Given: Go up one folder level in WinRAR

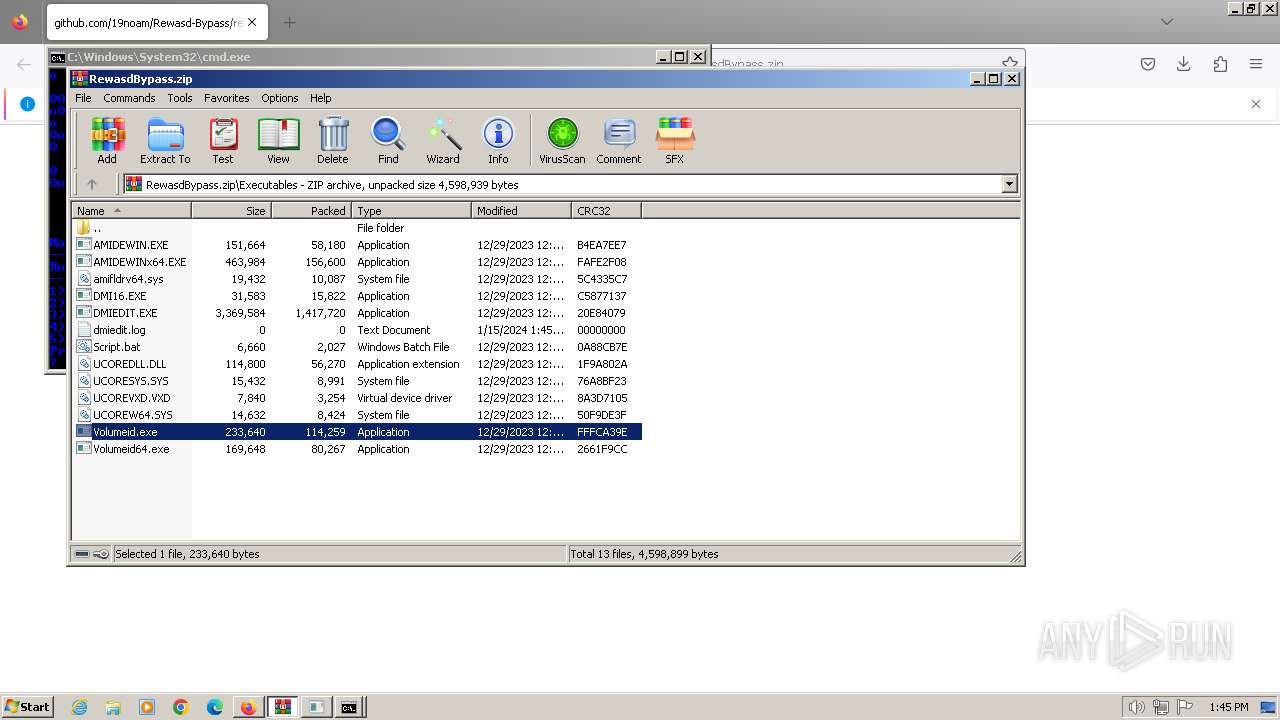Looking at the screenshot, I should pos(92,184).
